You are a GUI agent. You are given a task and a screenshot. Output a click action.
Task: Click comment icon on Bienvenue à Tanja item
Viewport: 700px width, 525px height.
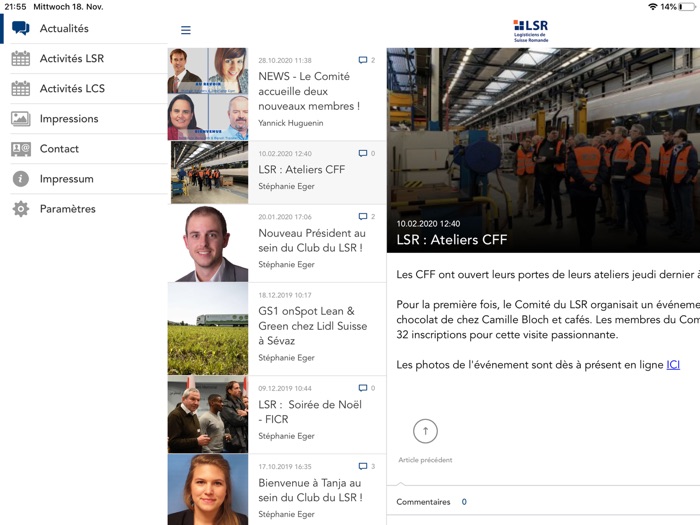point(363,466)
